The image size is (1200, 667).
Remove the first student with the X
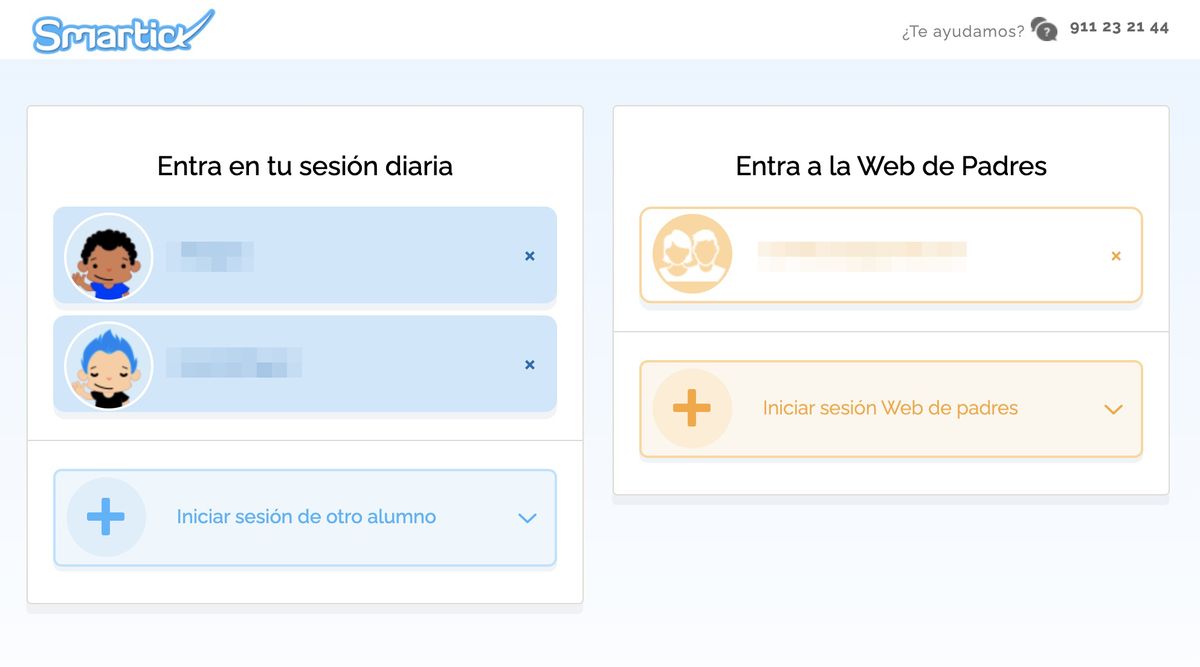point(529,256)
